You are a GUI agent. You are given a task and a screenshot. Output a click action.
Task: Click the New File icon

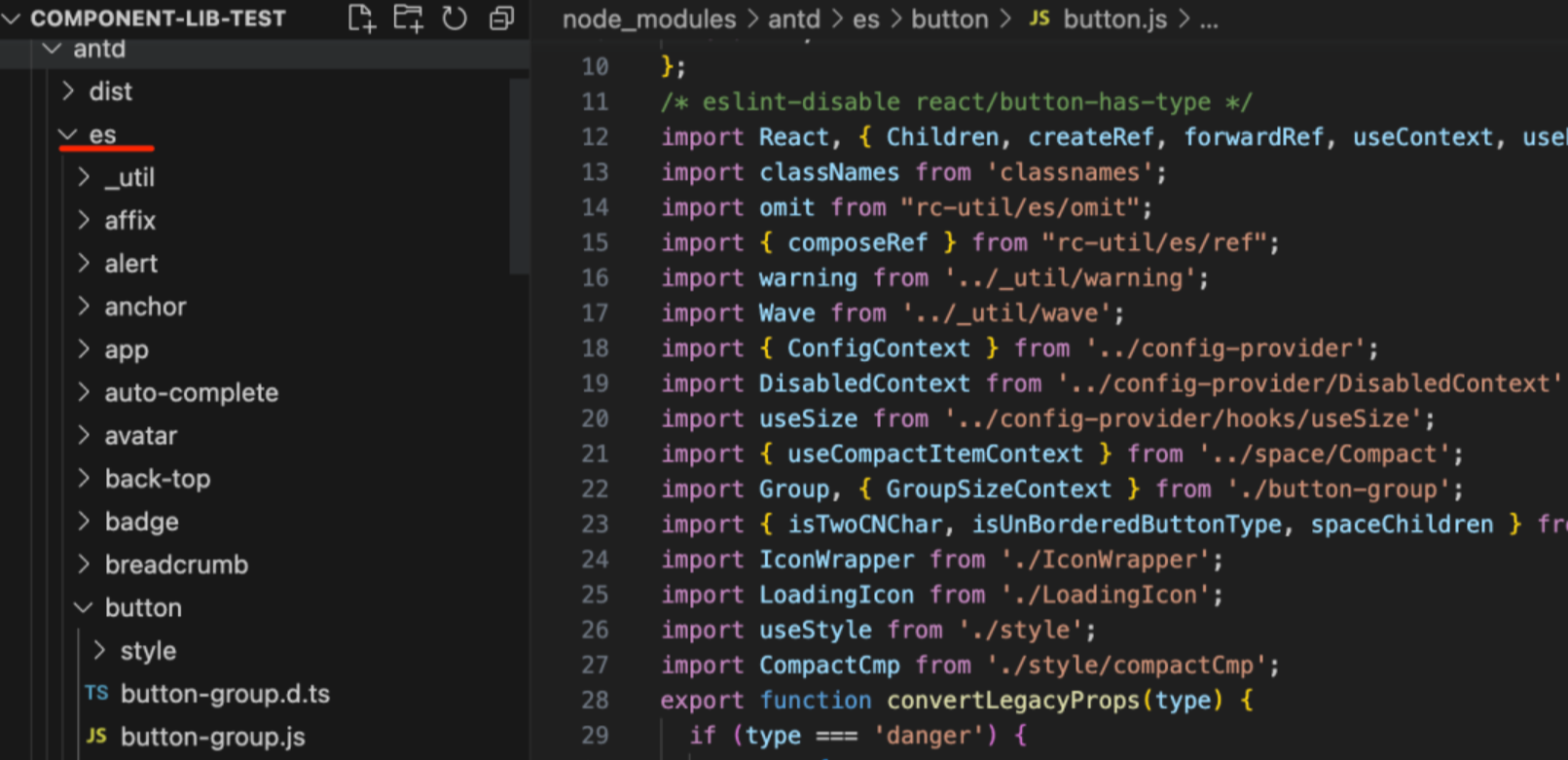361,18
